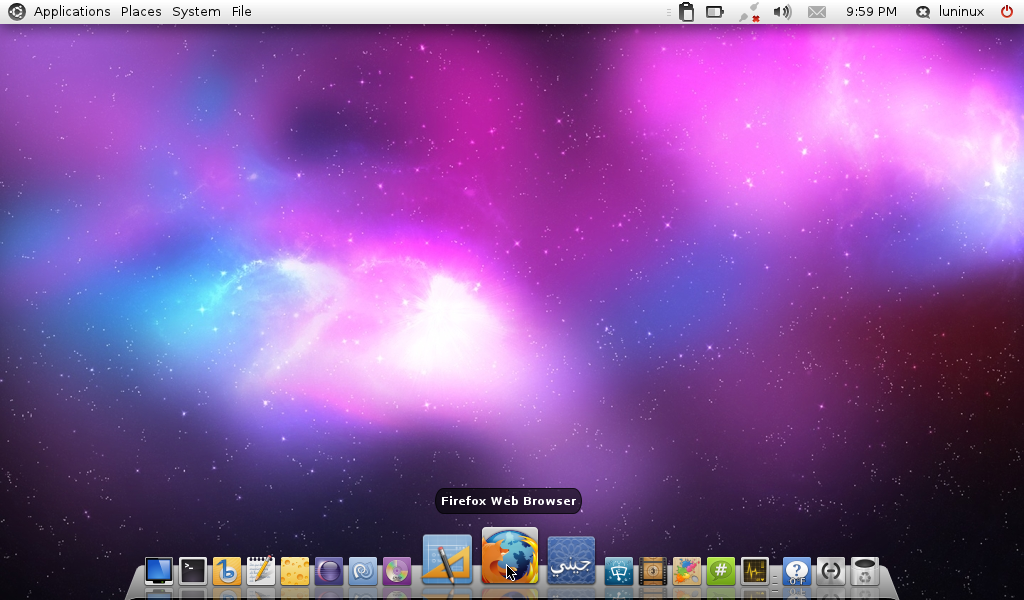Open the File menu in top panel
This screenshot has width=1024, height=600.
click(x=242, y=12)
